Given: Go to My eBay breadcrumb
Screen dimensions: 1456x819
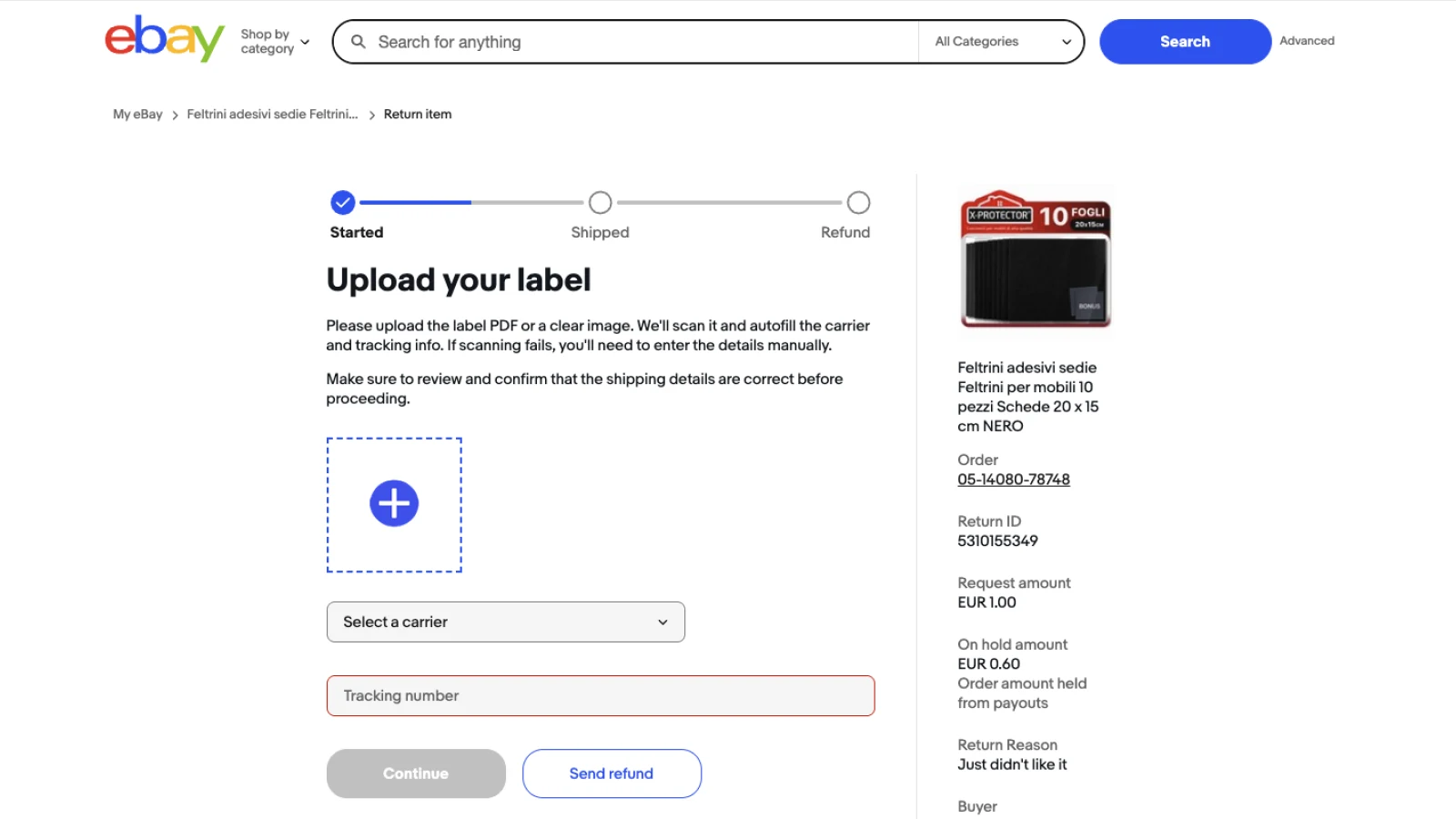Looking at the screenshot, I should tap(137, 115).
